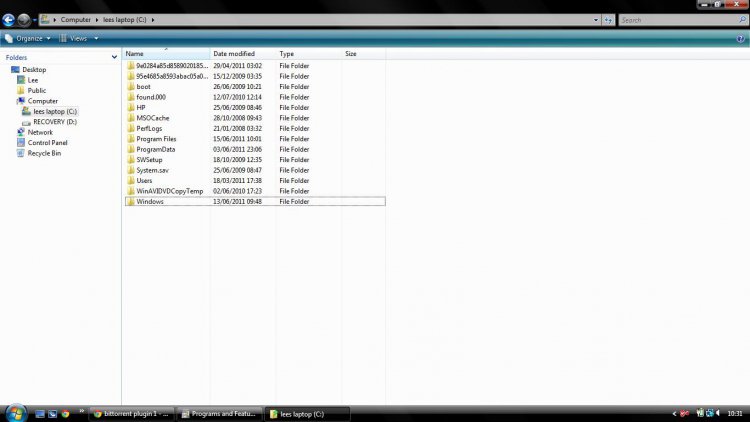Show hidden tray icons arrow

coord(674,414)
